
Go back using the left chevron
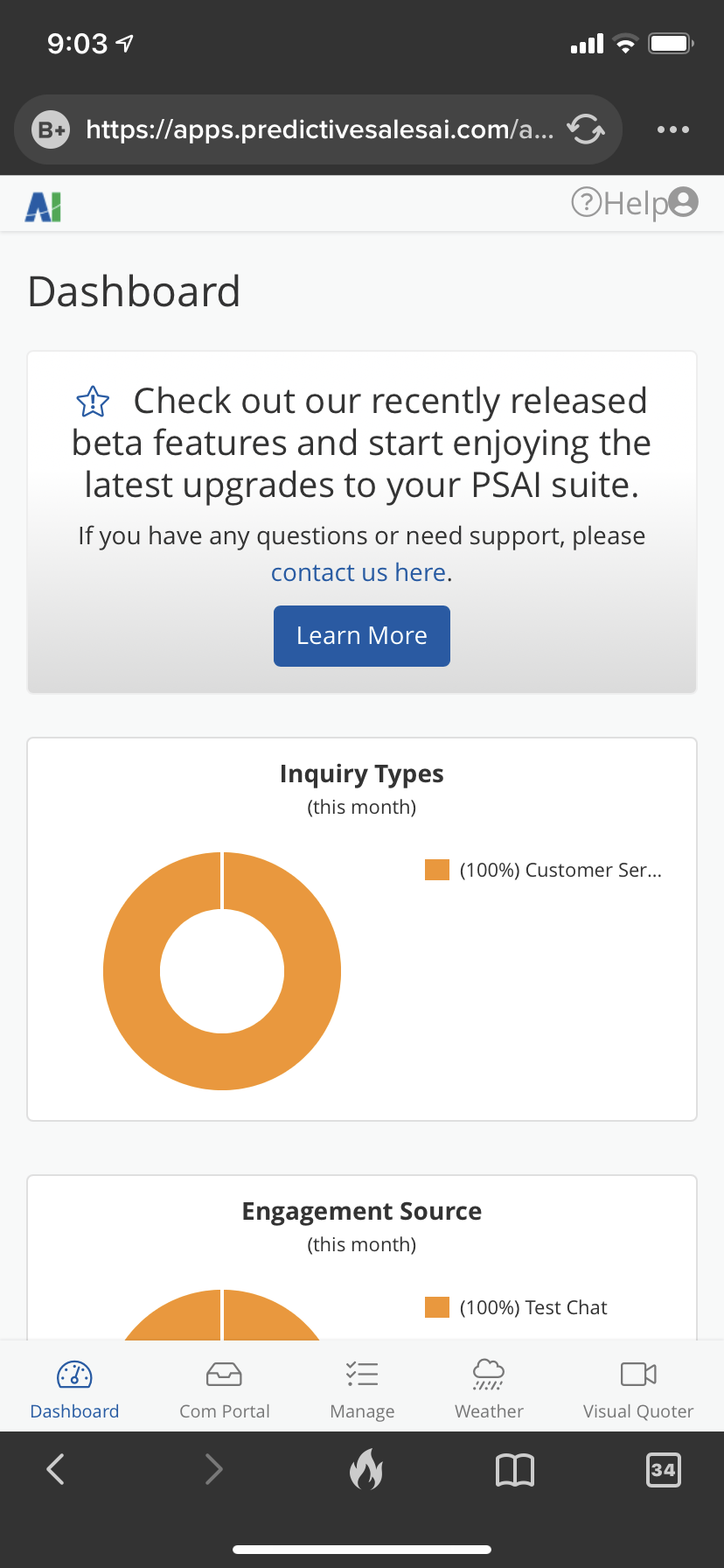[56, 1470]
